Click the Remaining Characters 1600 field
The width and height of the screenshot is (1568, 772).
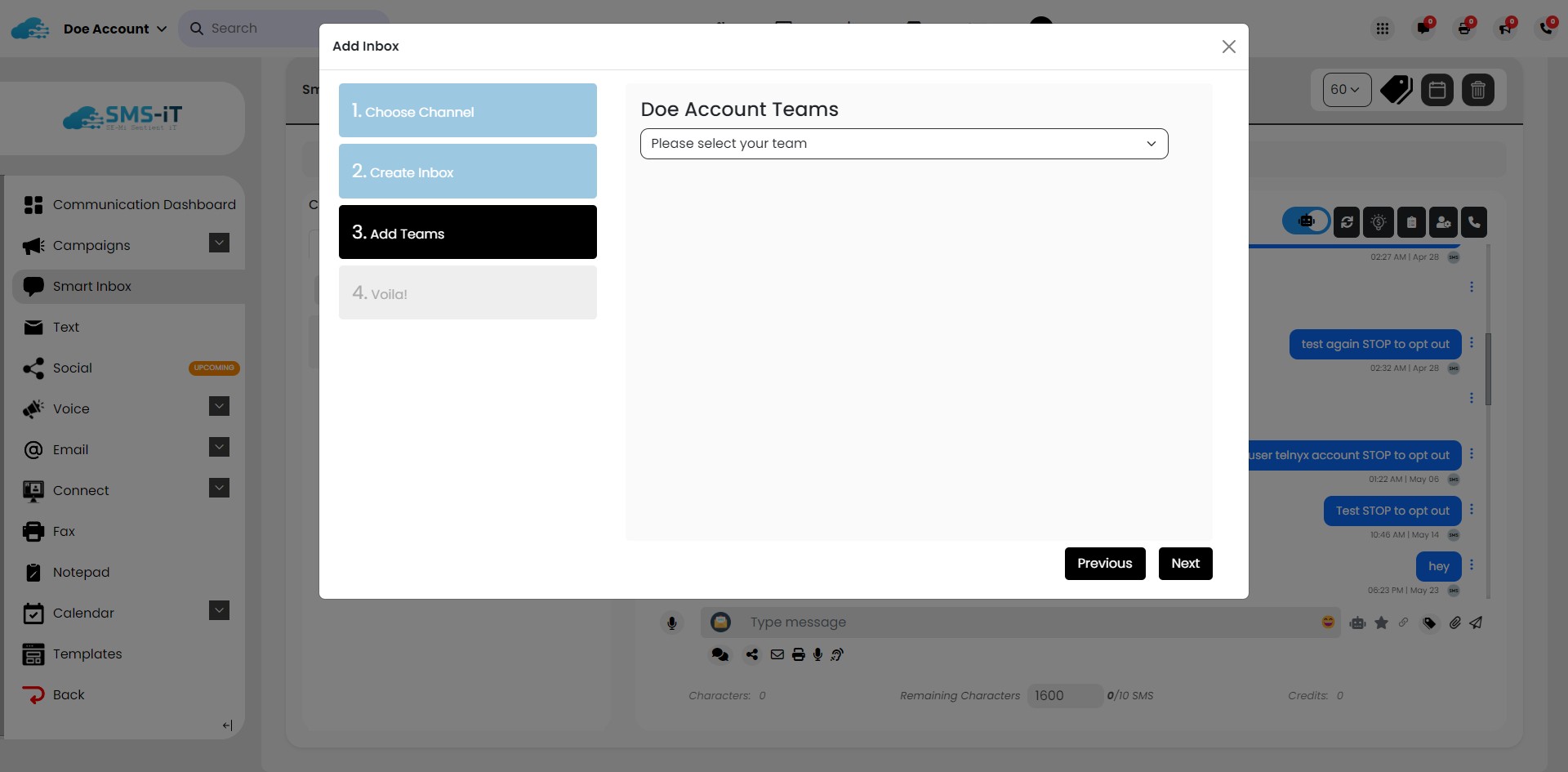pos(1065,696)
